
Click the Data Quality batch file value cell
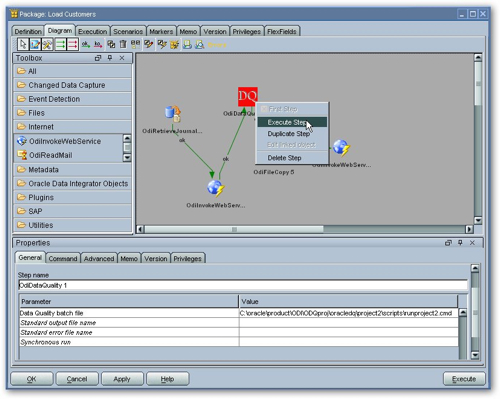pyautogui.click(x=348, y=313)
